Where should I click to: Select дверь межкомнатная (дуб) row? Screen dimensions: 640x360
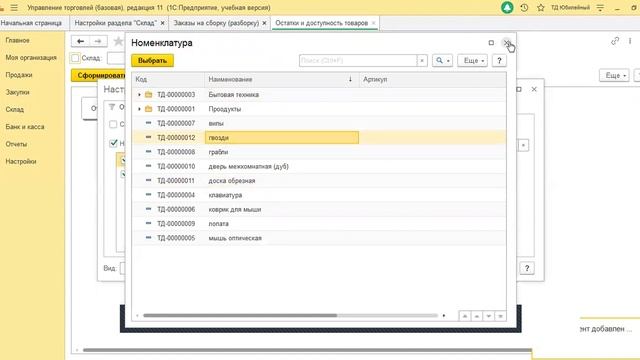coord(319,166)
